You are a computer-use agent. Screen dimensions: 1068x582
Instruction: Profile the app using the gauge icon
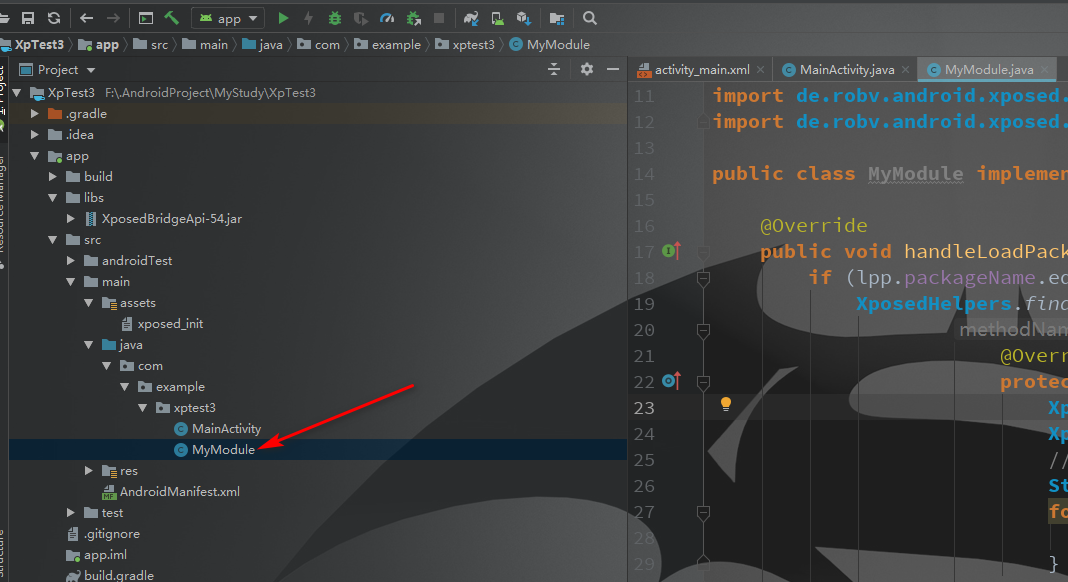pos(388,17)
